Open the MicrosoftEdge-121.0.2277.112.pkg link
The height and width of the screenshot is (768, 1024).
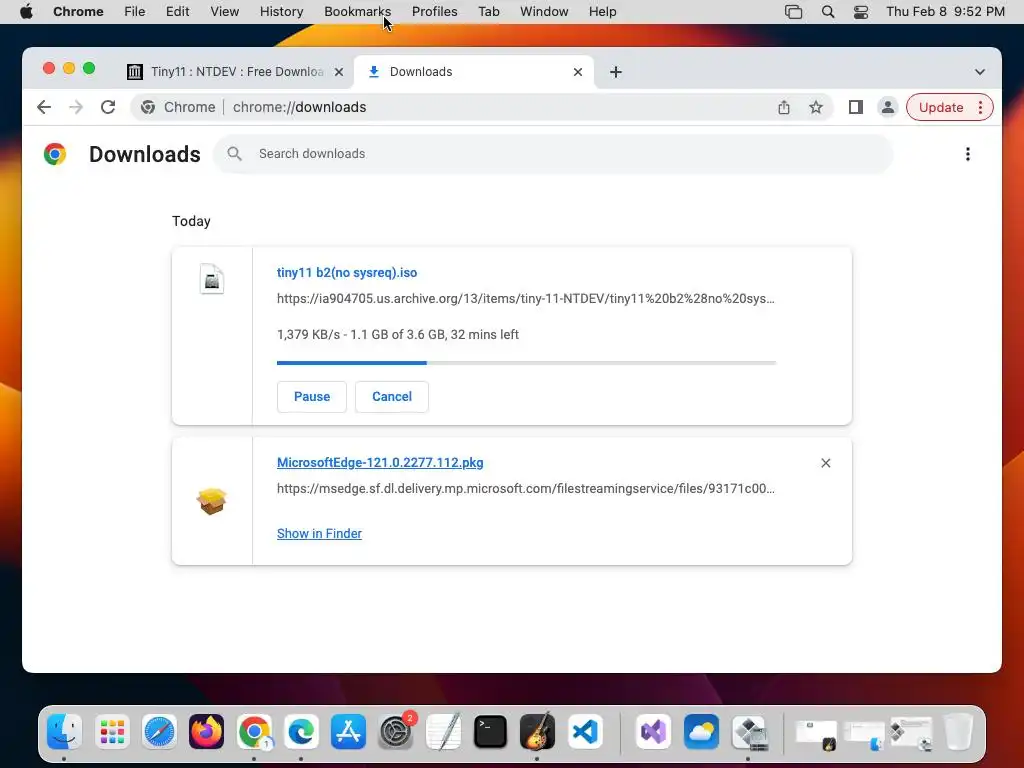coord(380,462)
